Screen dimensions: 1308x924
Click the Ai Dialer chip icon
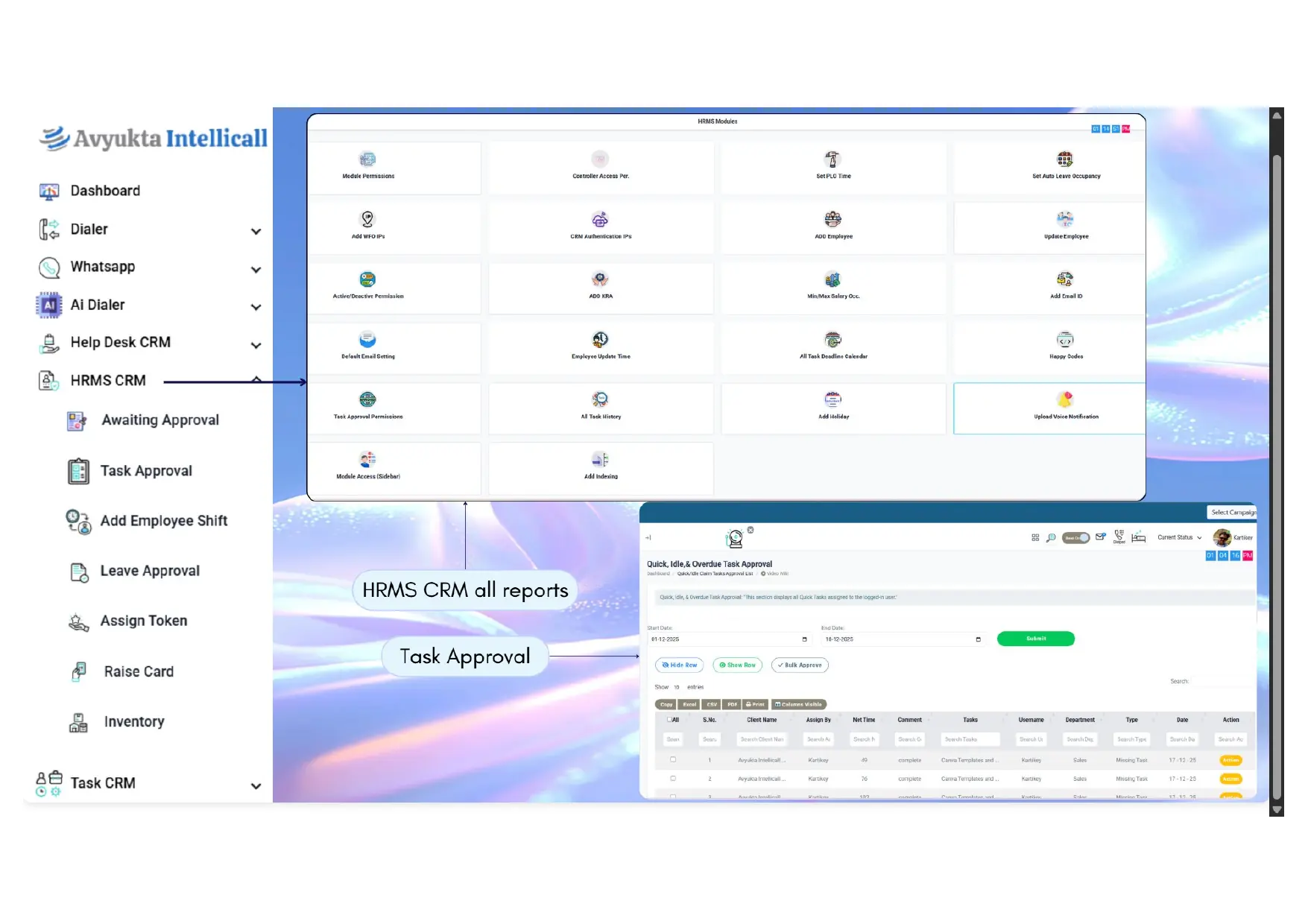point(49,305)
